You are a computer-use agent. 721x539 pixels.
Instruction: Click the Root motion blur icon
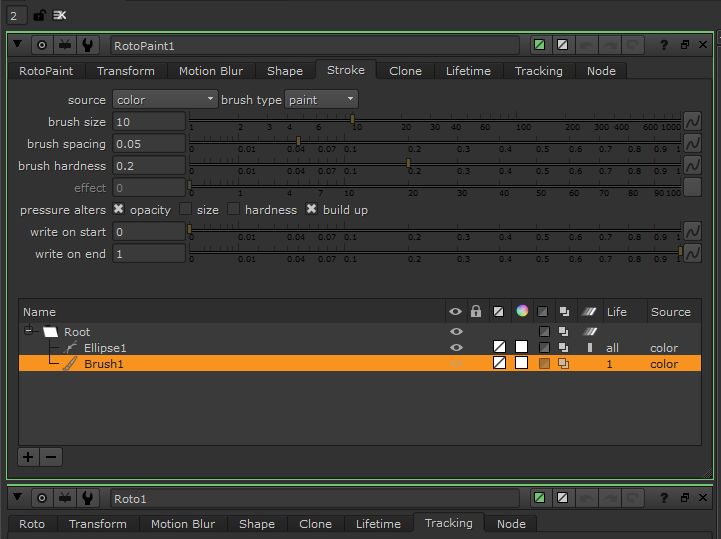590,332
